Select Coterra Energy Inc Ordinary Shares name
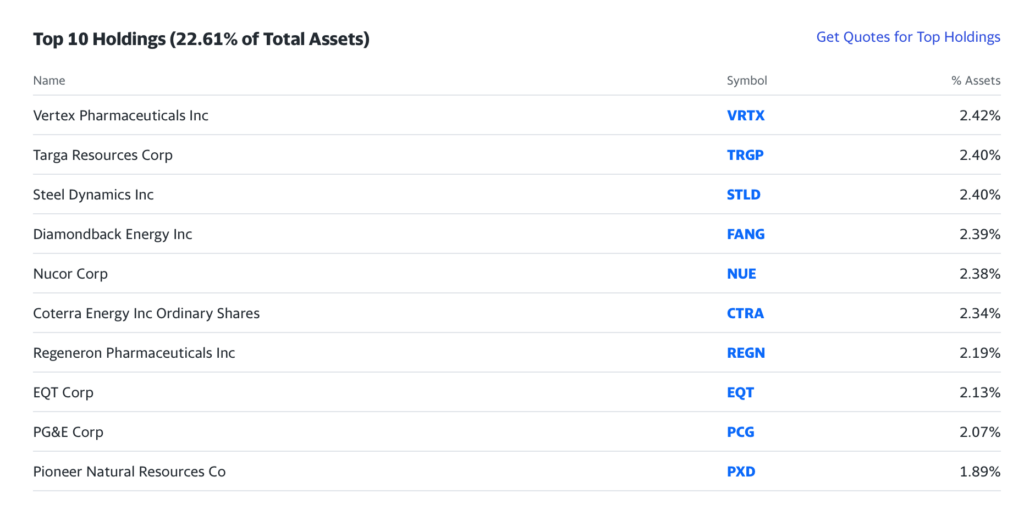This screenshot has height=521, width=1024. point(146,313)
